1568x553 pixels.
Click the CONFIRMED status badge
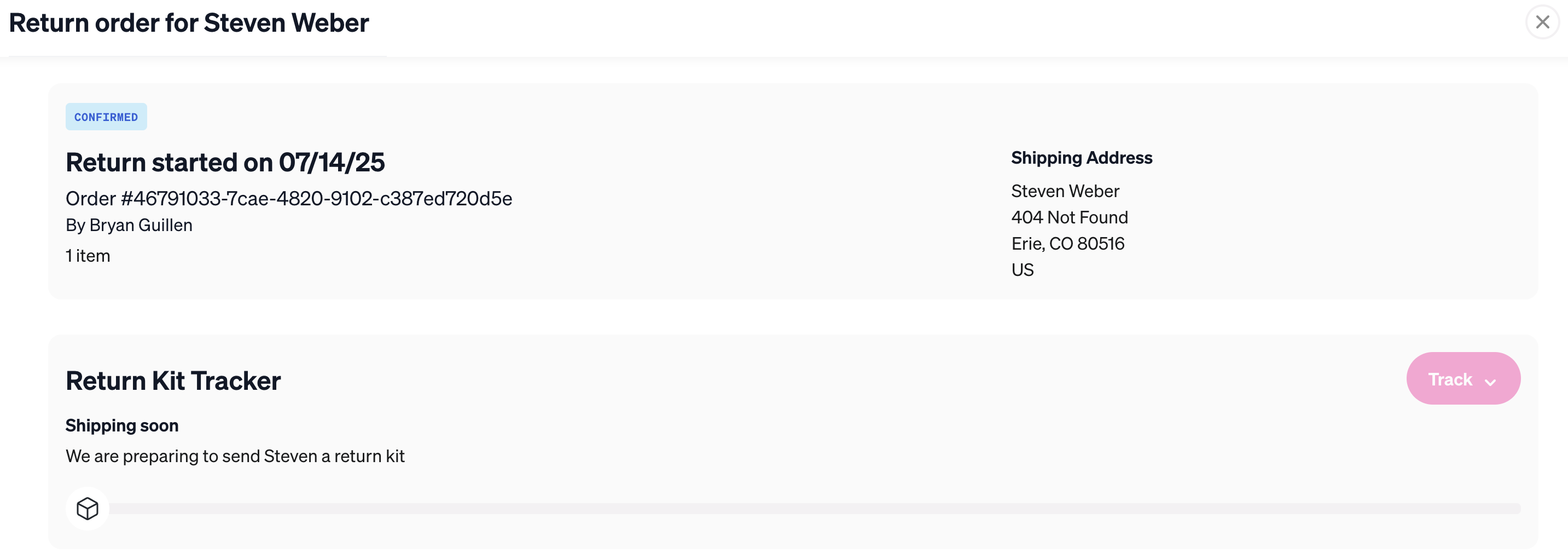(106, 116)
